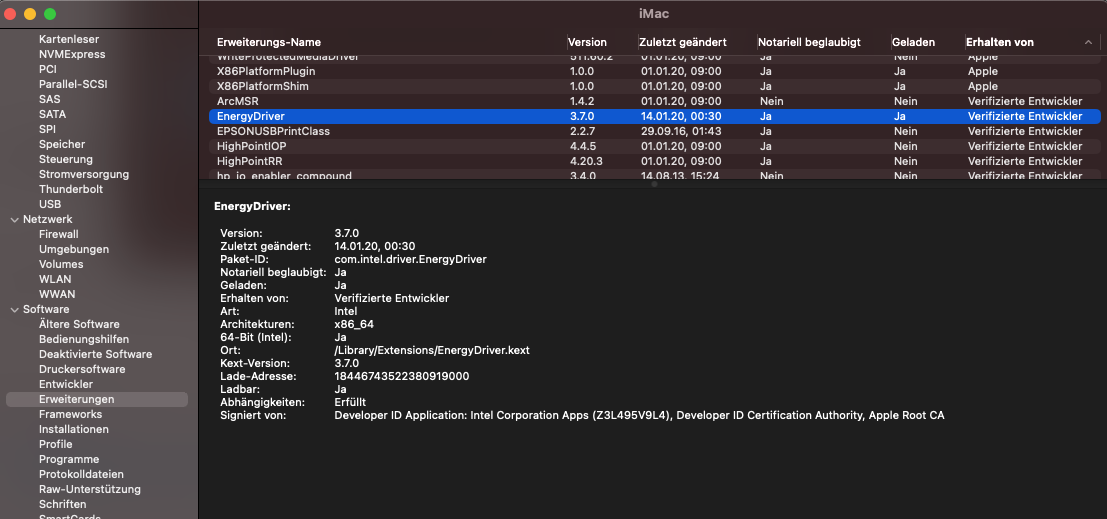1107x519 pixels.
Task: Sort list by Version column header
Action: click(587, 42)
